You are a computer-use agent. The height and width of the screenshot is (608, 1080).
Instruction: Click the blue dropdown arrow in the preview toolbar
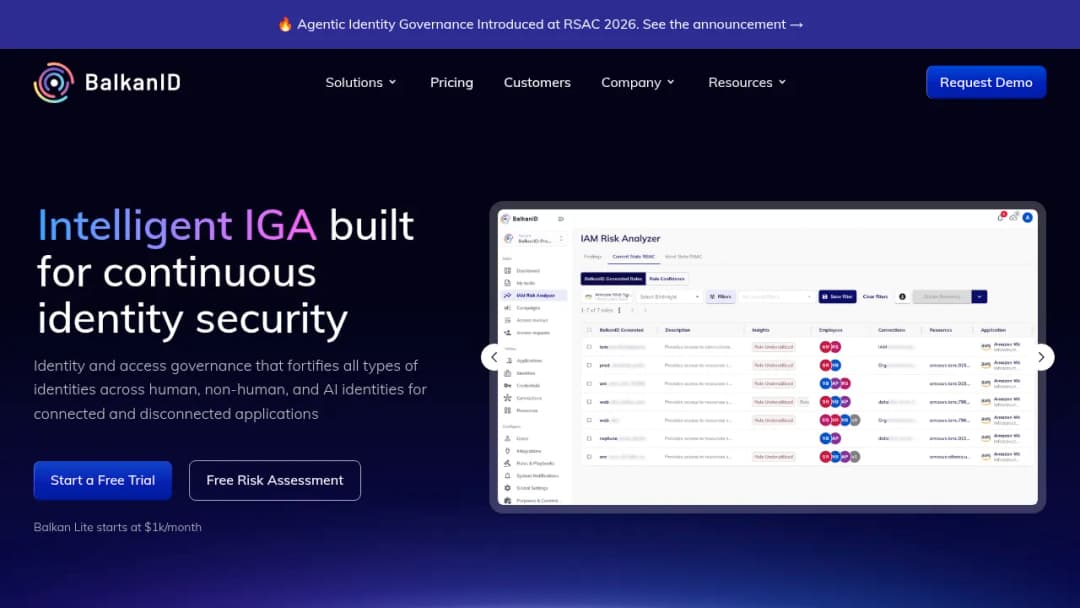[979, 297]
